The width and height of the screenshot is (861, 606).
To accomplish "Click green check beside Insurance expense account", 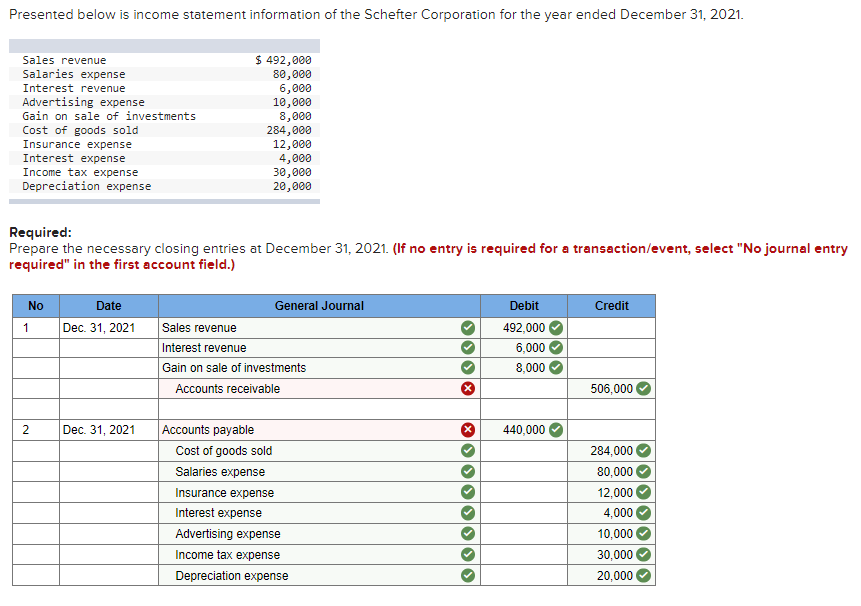I will coord(468,492).
